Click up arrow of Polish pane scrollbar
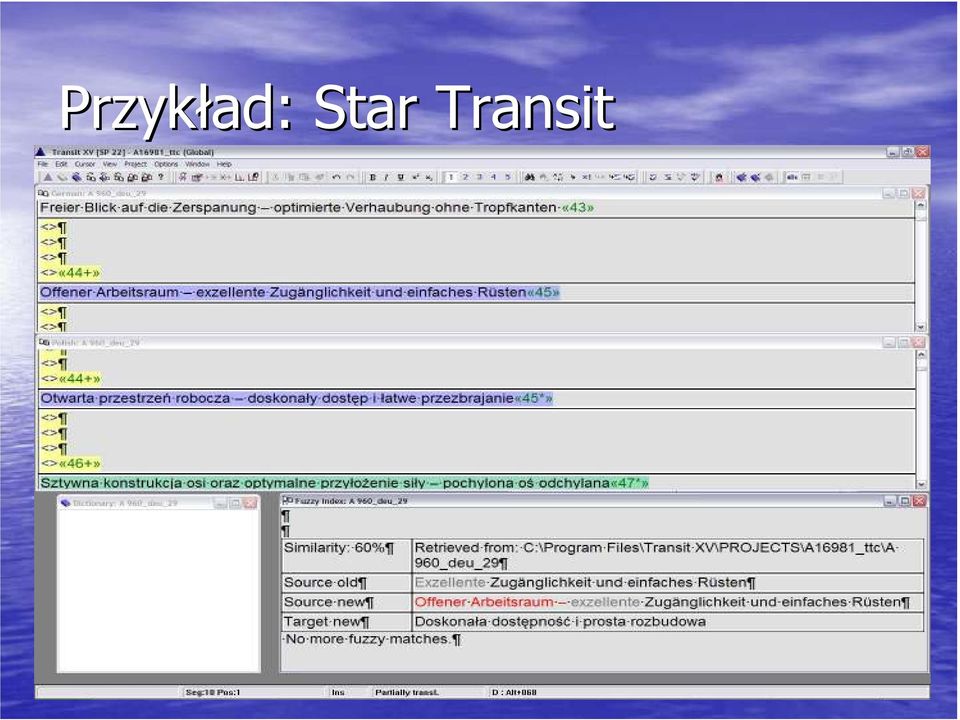This screenshot has height=720, width=960. (921, 354)
